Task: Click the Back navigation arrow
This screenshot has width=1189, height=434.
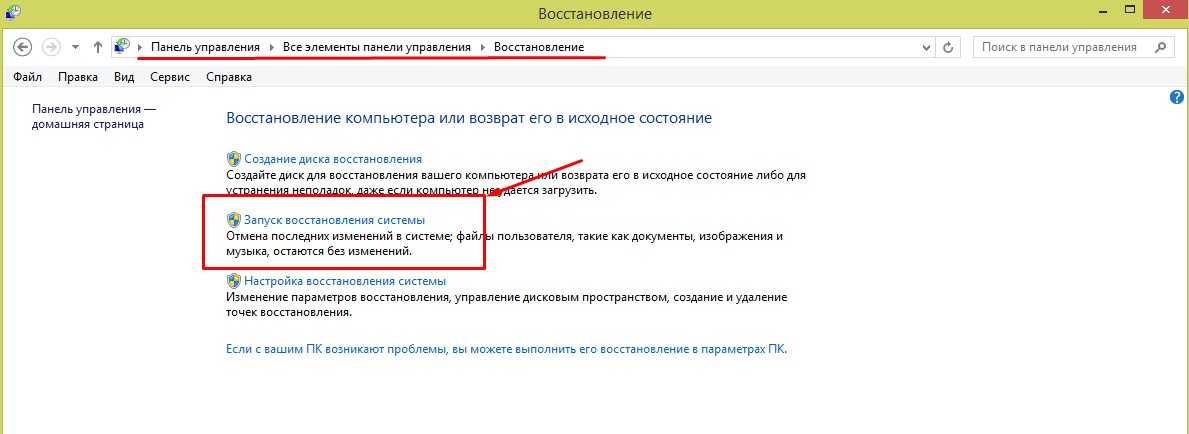Action: coord(24,47)
